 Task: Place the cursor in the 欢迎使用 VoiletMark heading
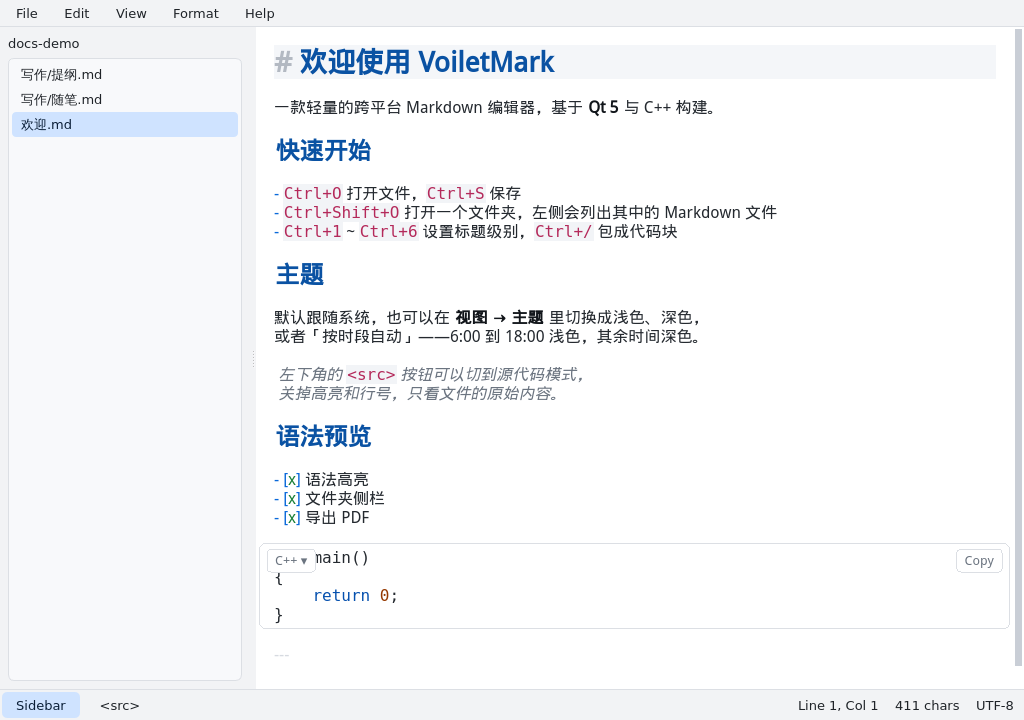coord(426,62)
